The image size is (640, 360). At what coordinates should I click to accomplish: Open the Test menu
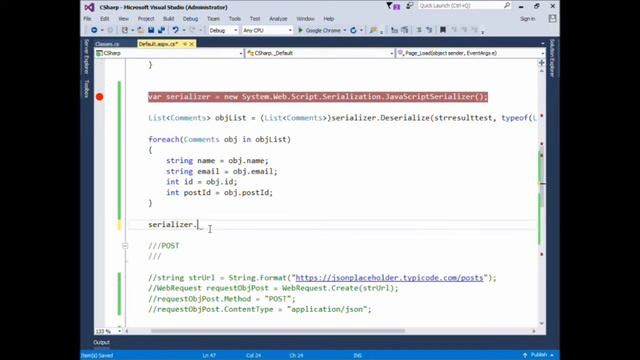(x=255, y=19)
